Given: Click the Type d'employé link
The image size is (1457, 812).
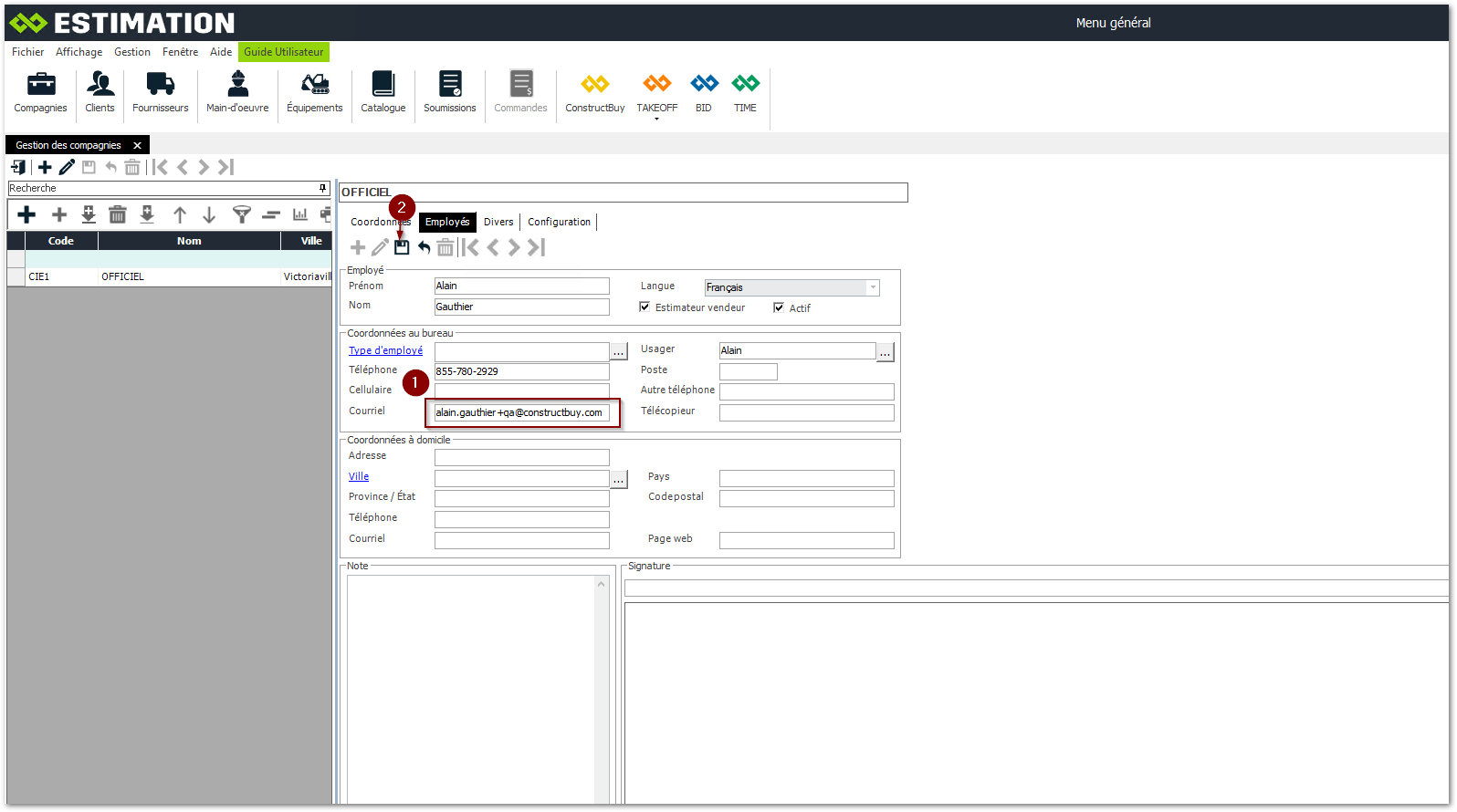Looking at the screenshot, I should click(385, 350).
